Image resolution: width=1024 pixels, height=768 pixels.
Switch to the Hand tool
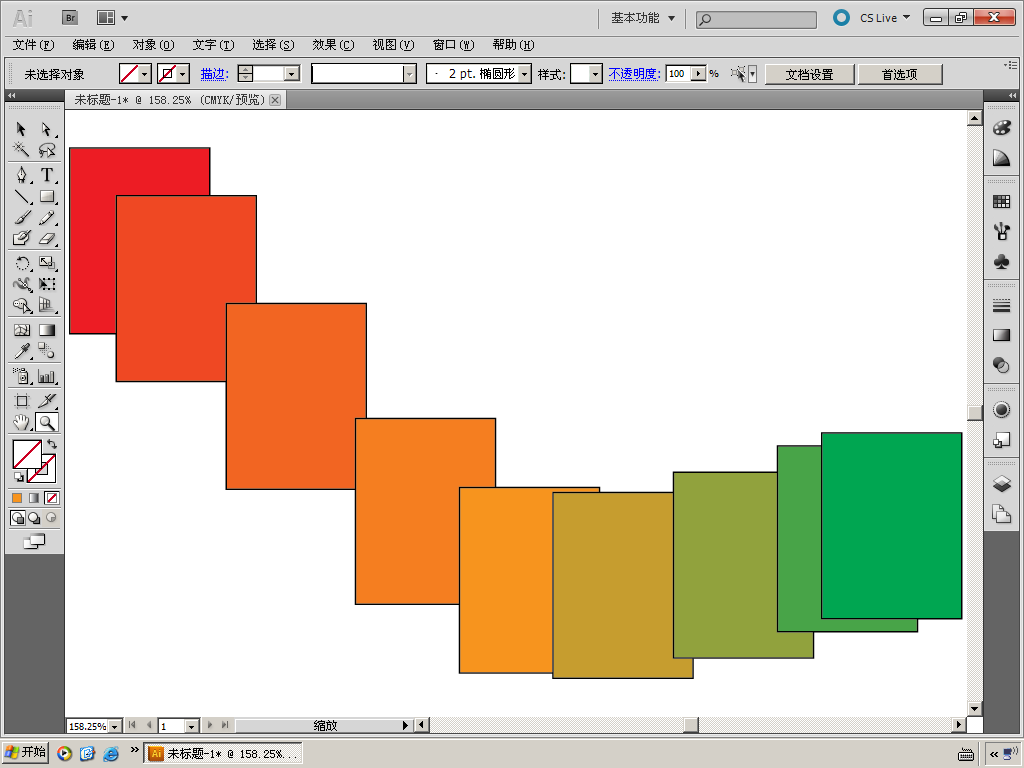coord(22,423)
